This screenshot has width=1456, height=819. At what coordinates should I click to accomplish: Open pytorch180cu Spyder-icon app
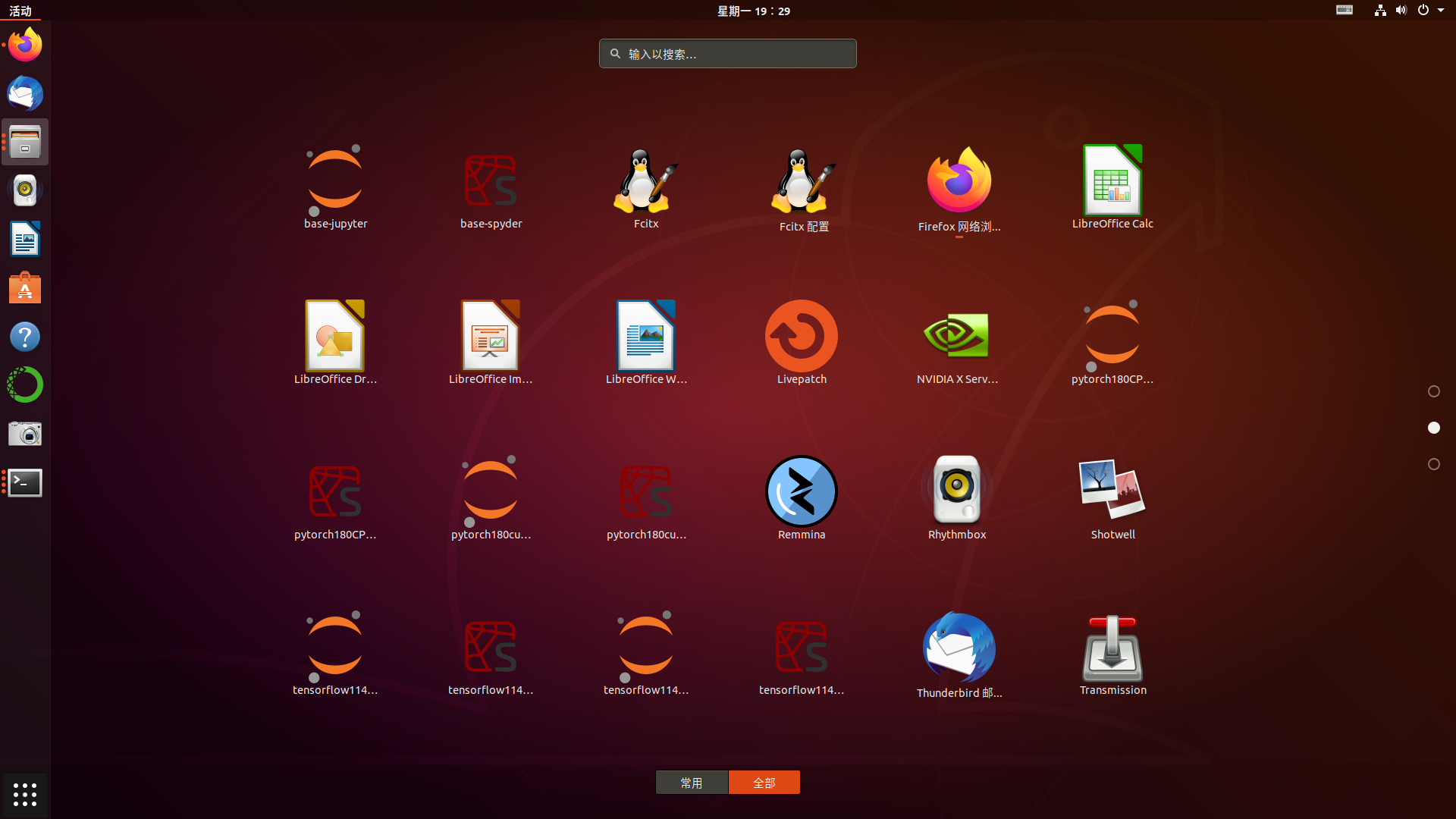pos(646,498)
